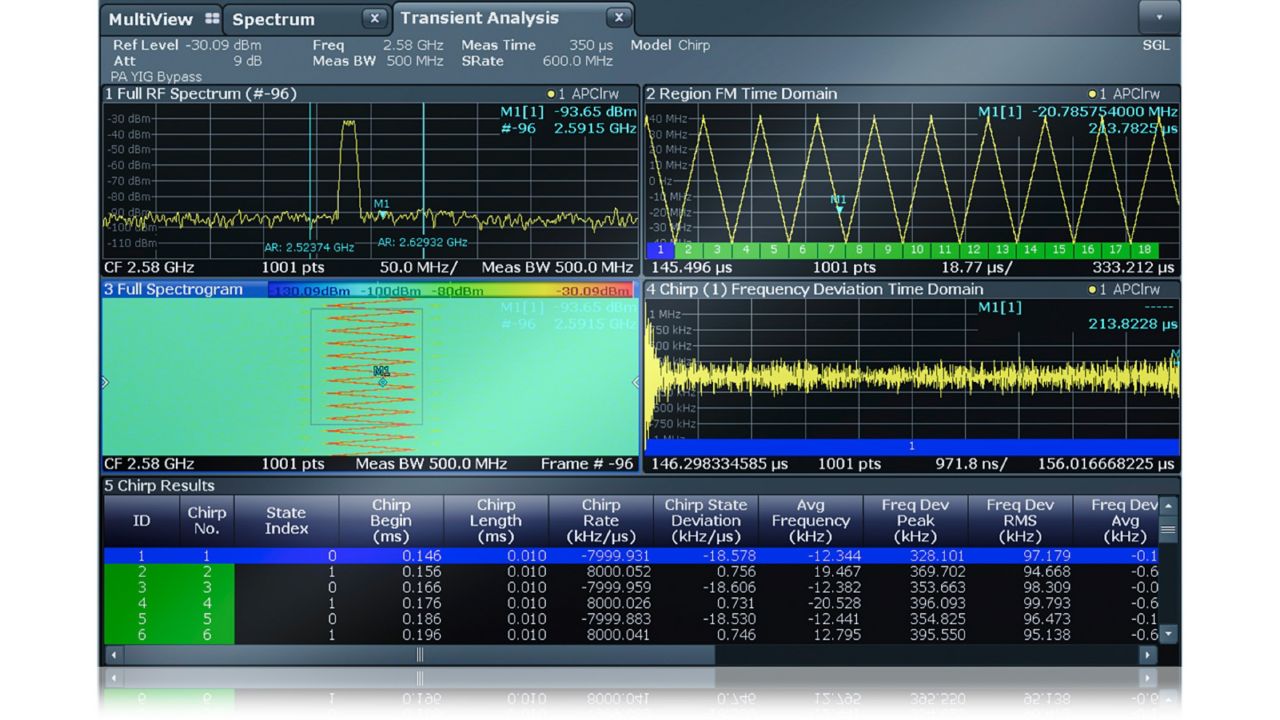
Task: Click the horizontal scrollbar left arrow
Action: click(x=112, y=655)
